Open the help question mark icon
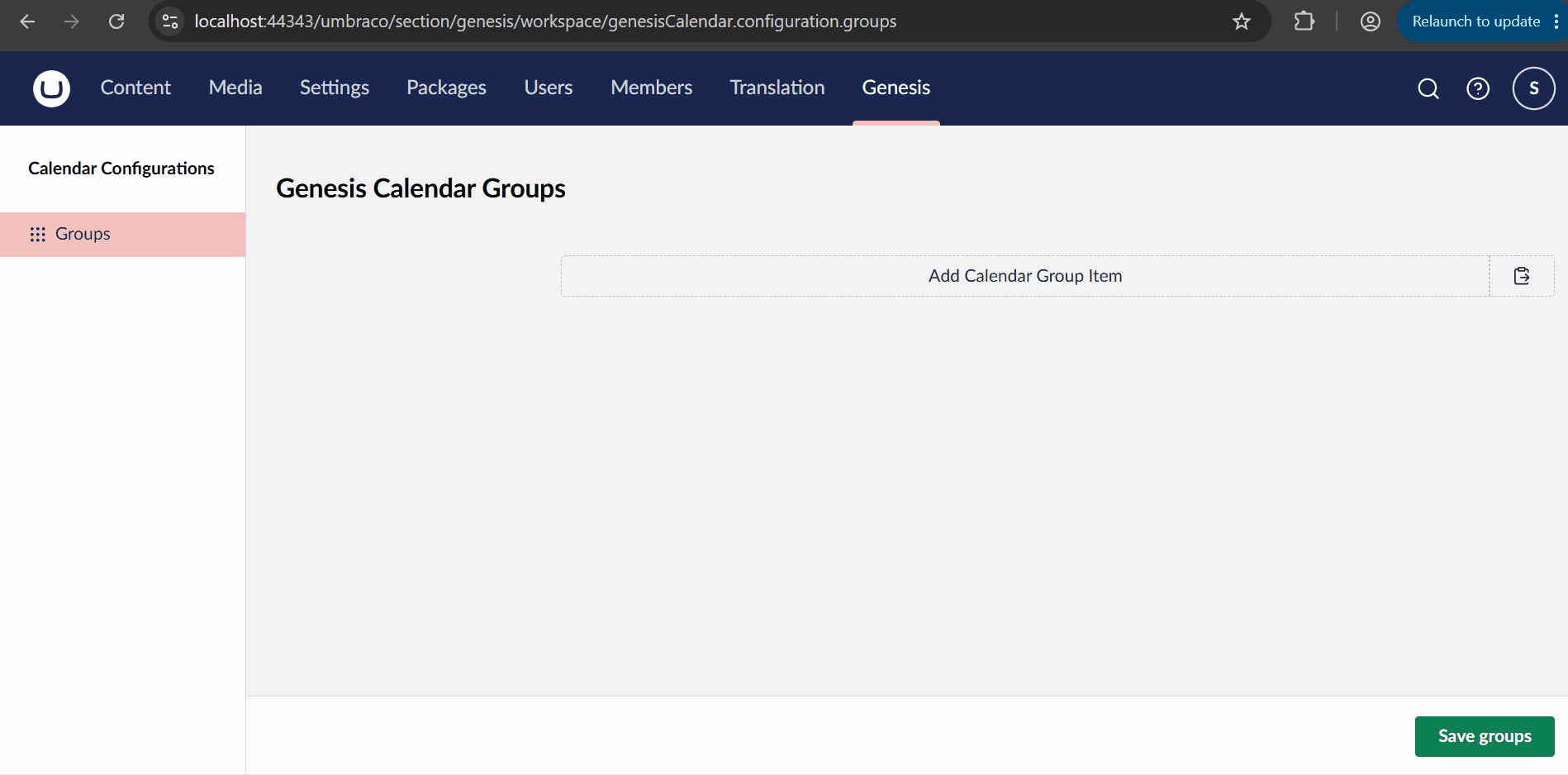This screenshot has width=1568, height=775. coord(1478,88)
